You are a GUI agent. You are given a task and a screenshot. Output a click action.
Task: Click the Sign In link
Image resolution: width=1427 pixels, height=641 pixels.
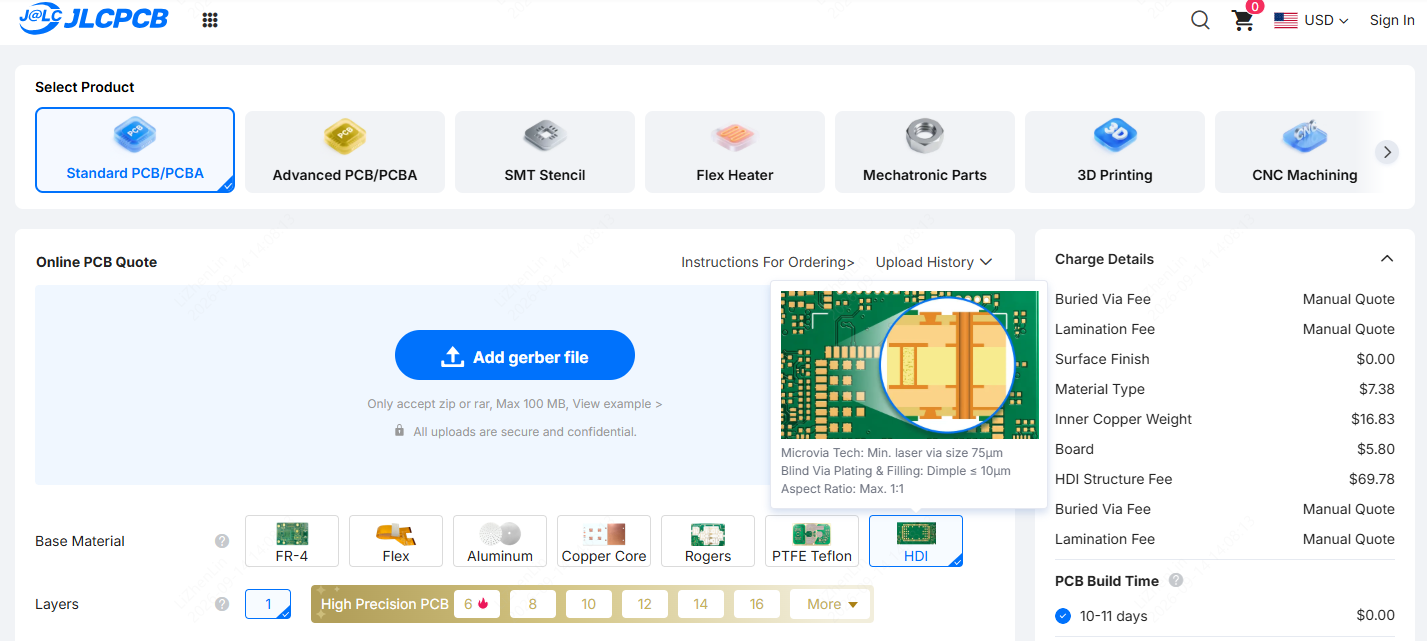point(1392,20)
